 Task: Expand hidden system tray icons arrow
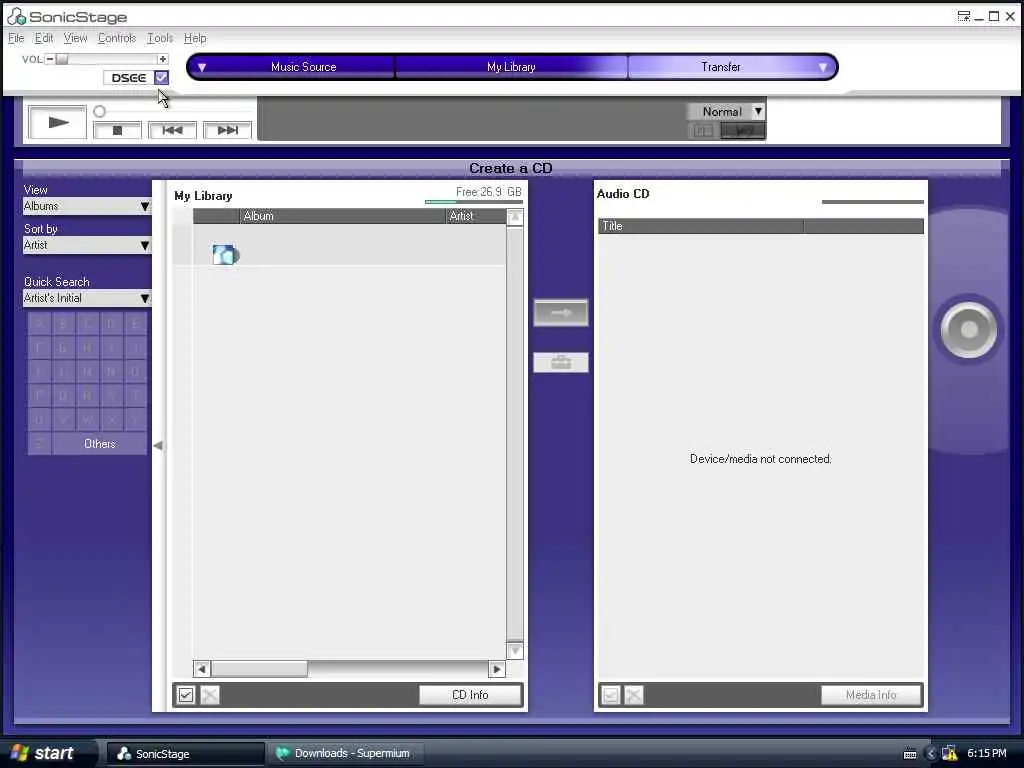[931, 754]
